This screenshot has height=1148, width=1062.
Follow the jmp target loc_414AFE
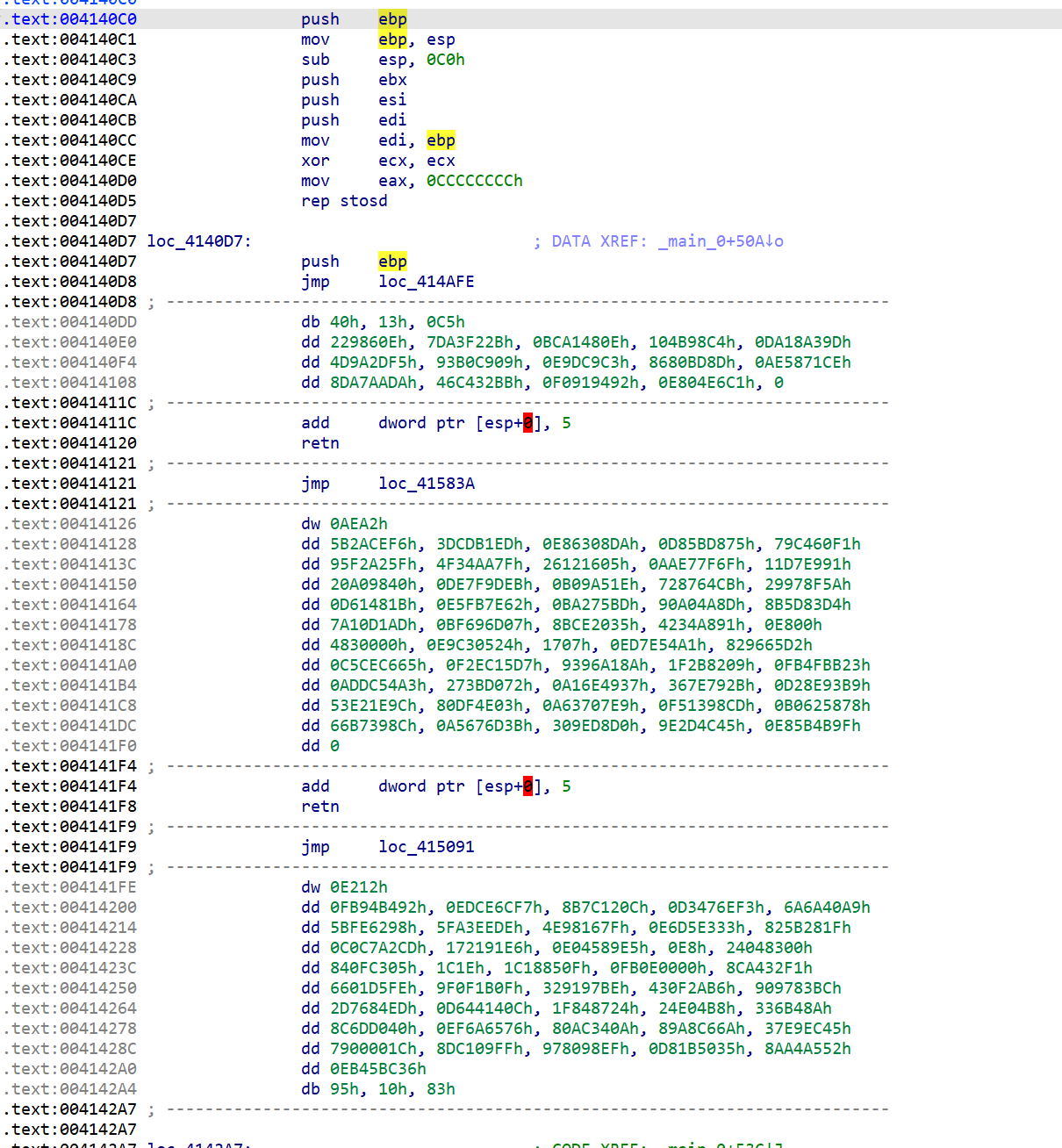pos(426,282)
